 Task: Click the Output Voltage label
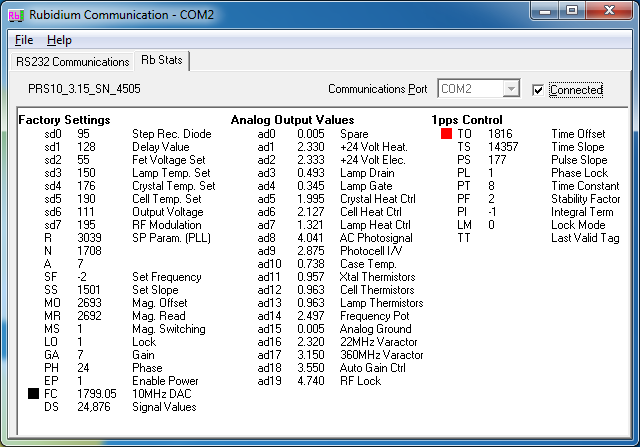(167, 212)
